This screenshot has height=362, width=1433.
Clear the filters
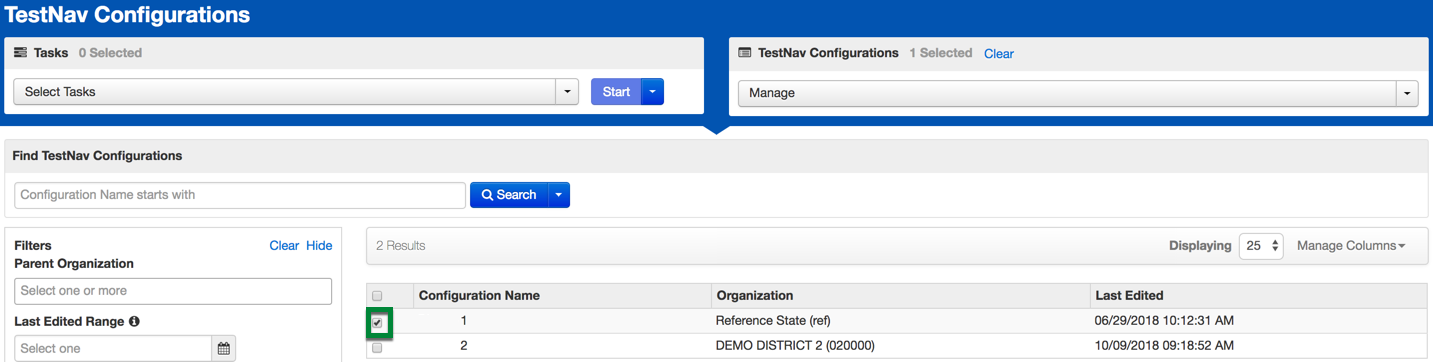click(x=284, y=246)
